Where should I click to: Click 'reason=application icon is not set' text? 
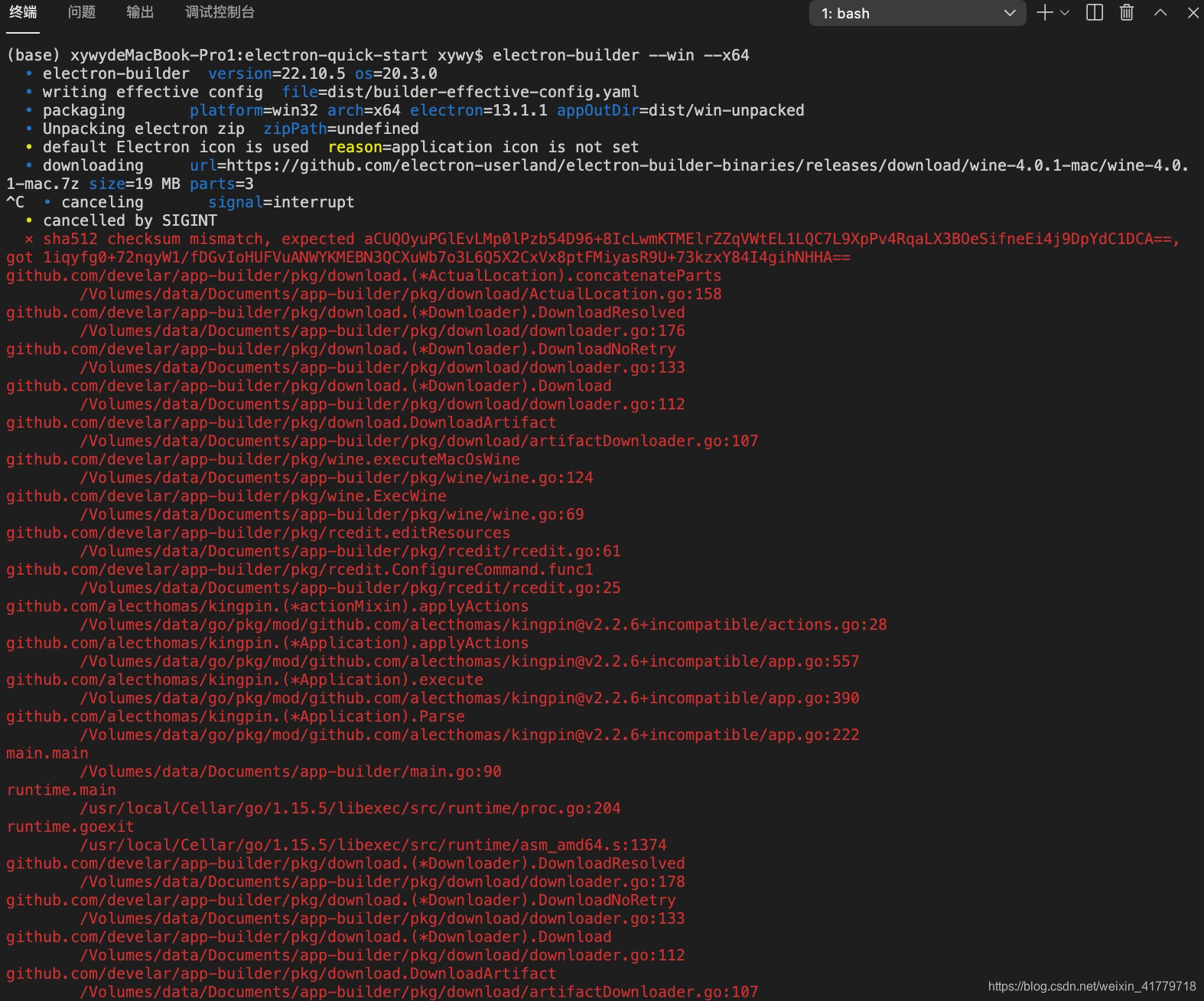483,147
